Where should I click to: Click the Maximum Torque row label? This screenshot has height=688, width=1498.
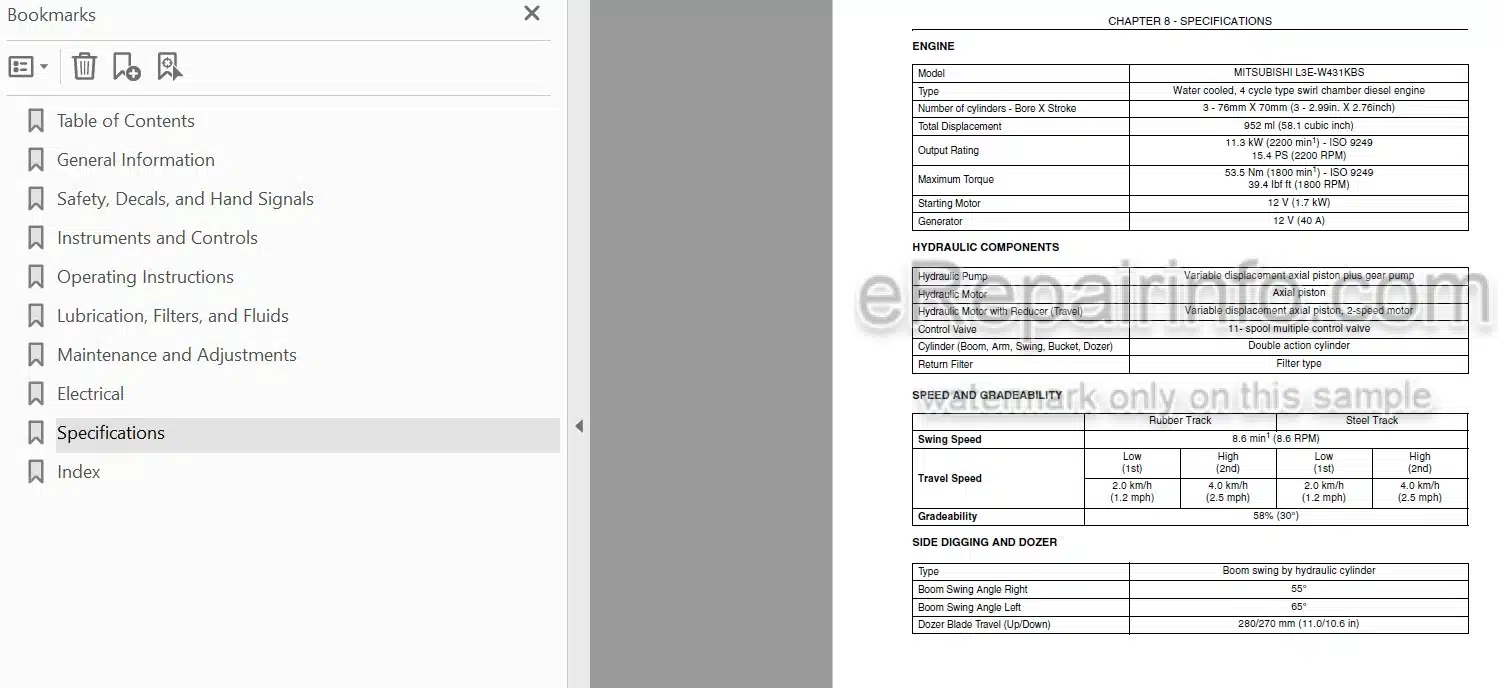point(955,179)
